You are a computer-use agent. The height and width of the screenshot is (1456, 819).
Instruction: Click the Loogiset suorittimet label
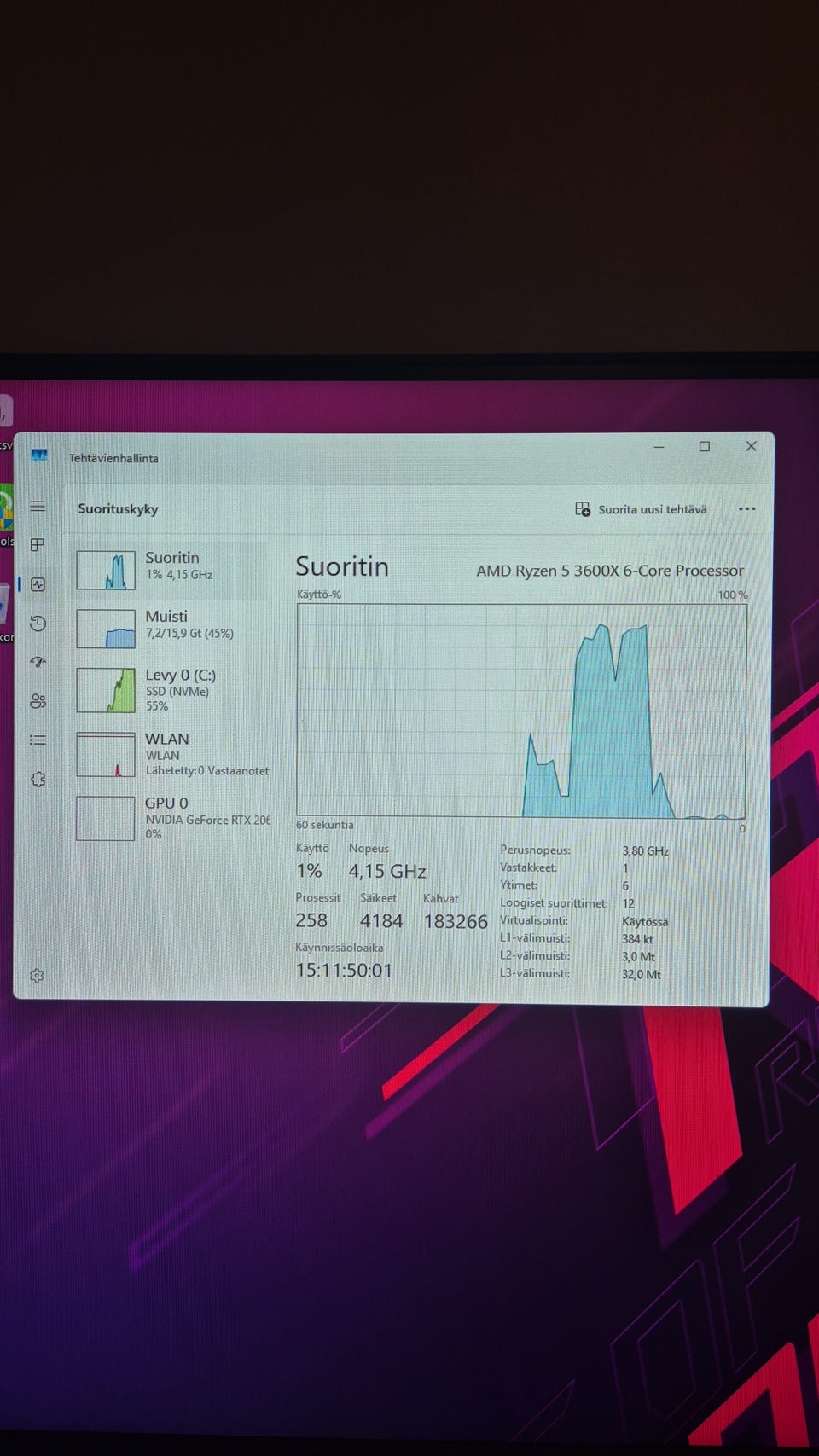click(x=554, y=903)
